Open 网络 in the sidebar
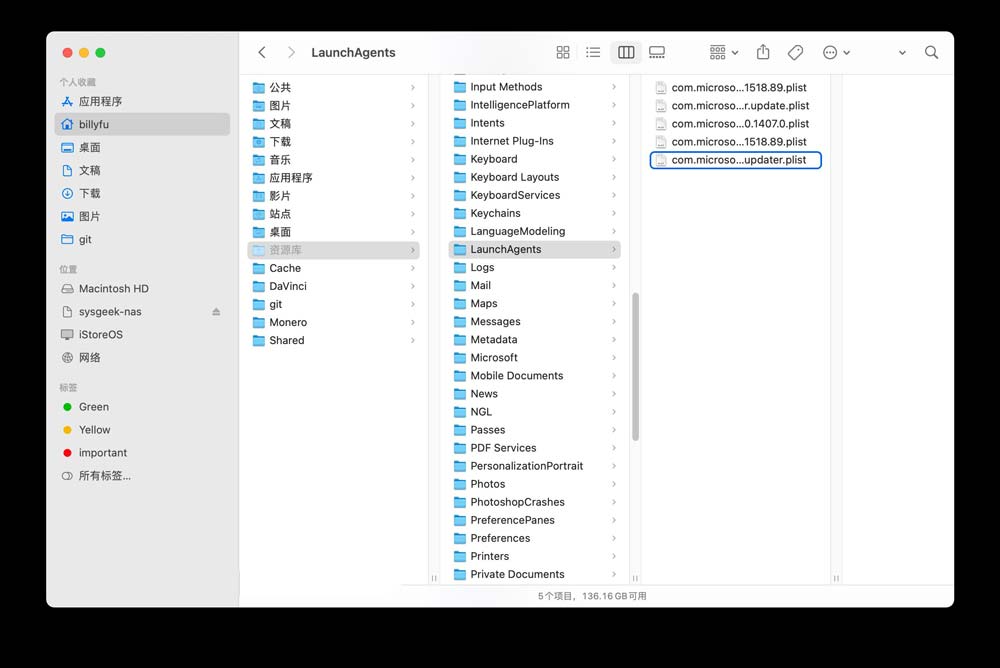 click(142, 357)
